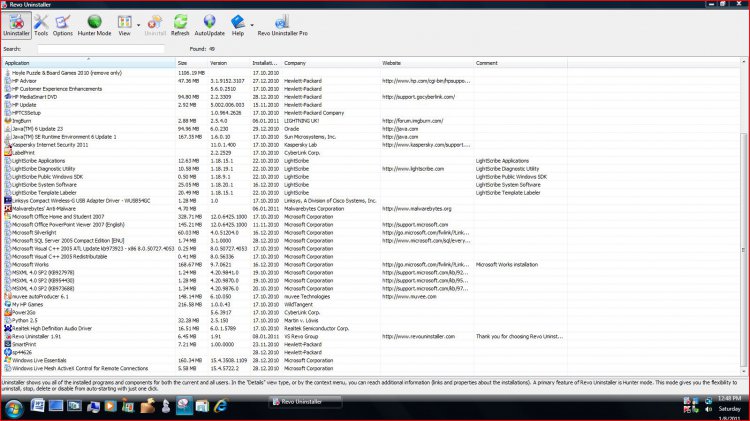Sort list by Company column

click(331, 63)
